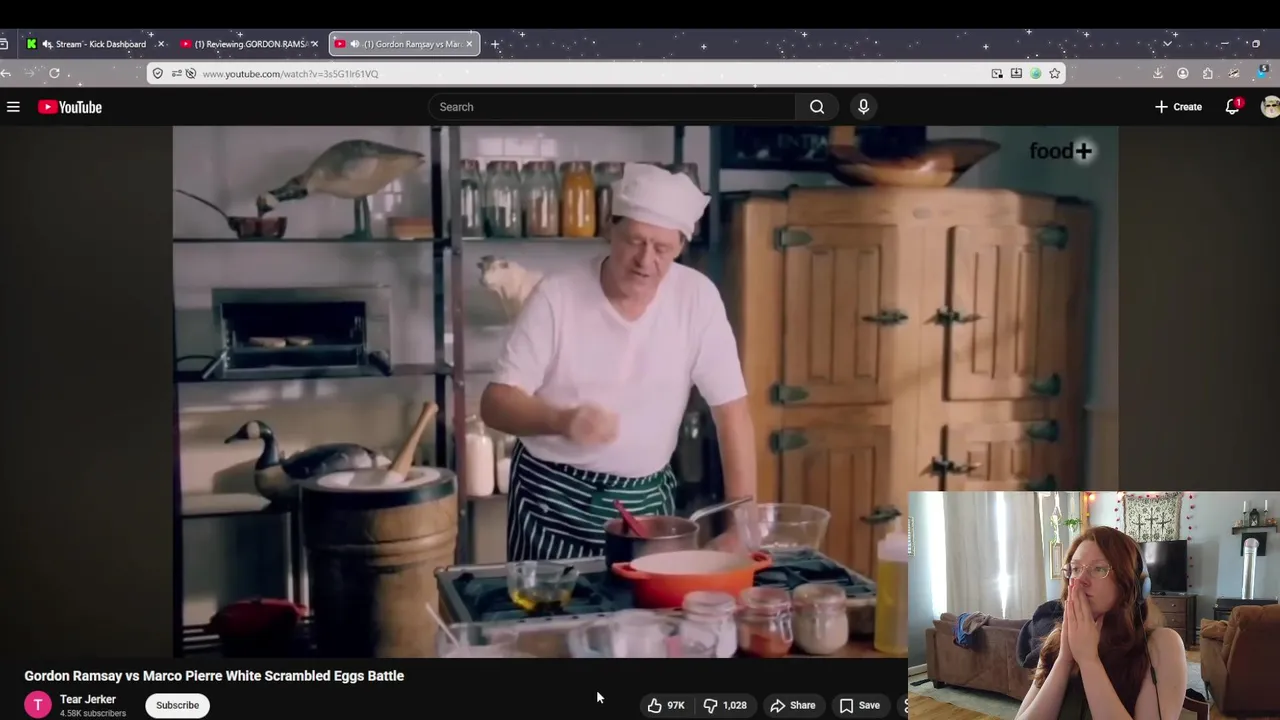Select the Gordon Ramsay vs Marco tab
Screen dimensions: 1280x720
[405, 44]
